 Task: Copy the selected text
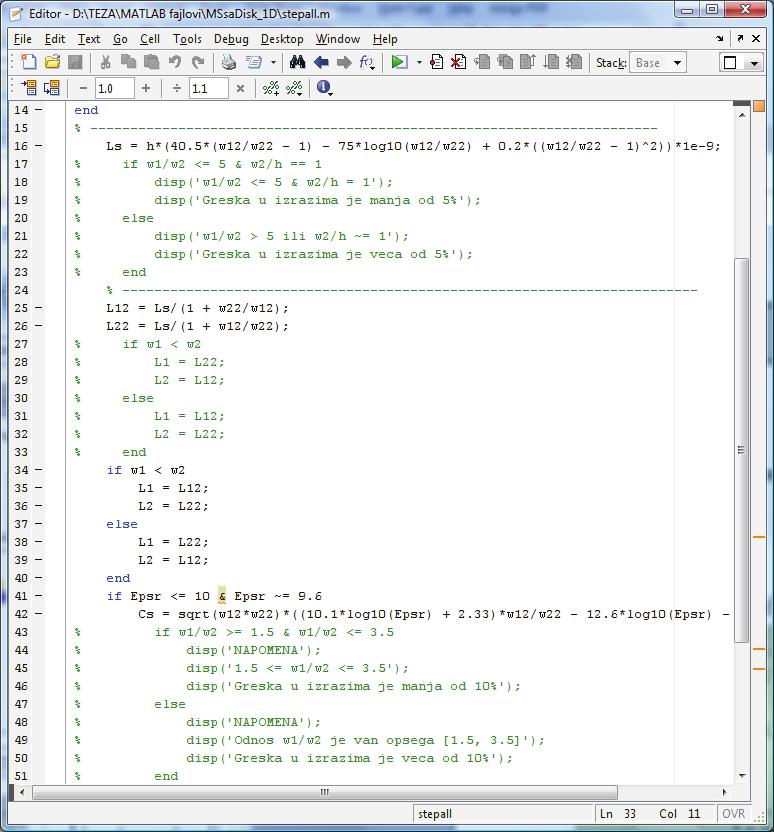coord(128,62)
